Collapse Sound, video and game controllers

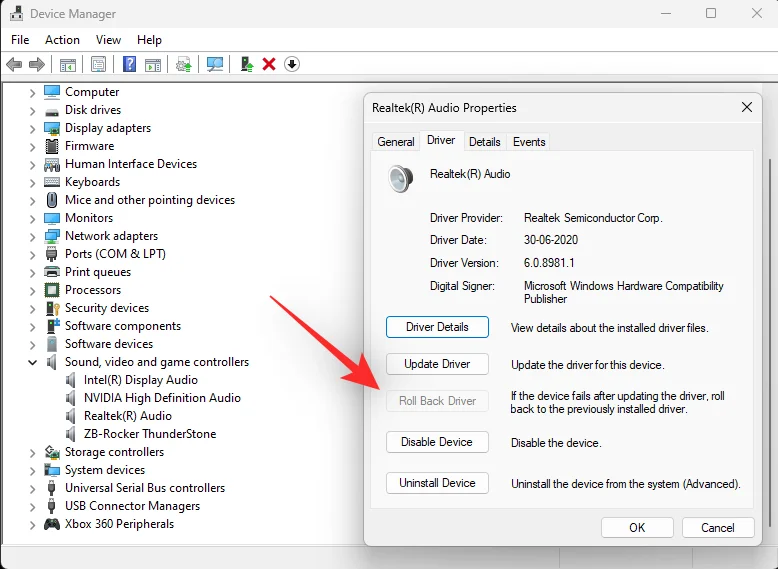point(32,362)
